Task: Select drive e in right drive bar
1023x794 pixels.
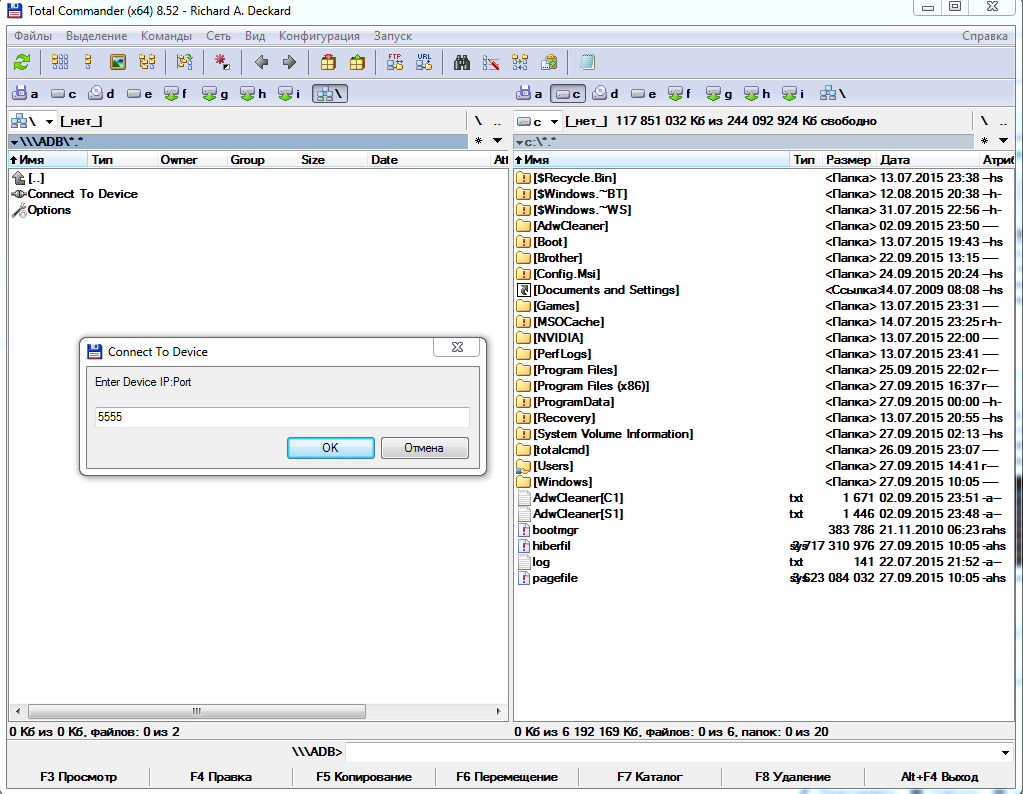Action: pos(643,94)
